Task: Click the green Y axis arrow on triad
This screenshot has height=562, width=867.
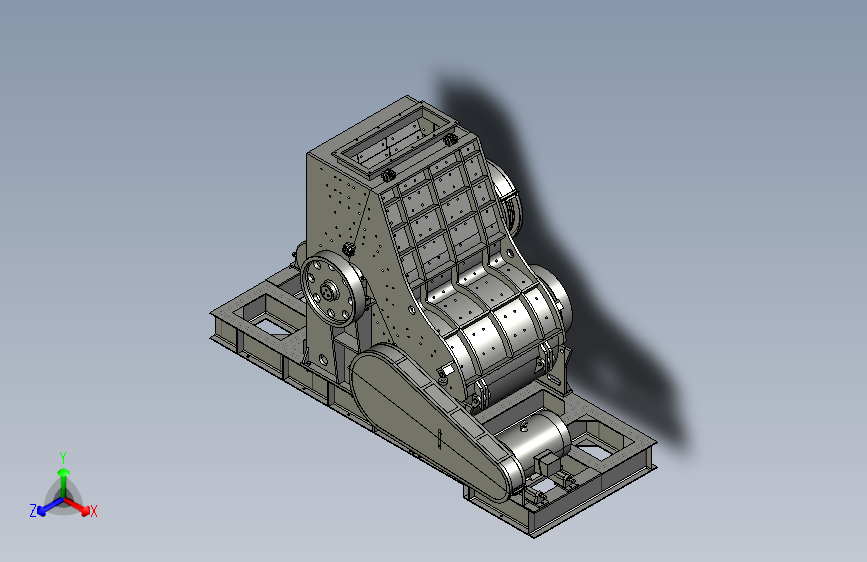Action: point(64,482)
